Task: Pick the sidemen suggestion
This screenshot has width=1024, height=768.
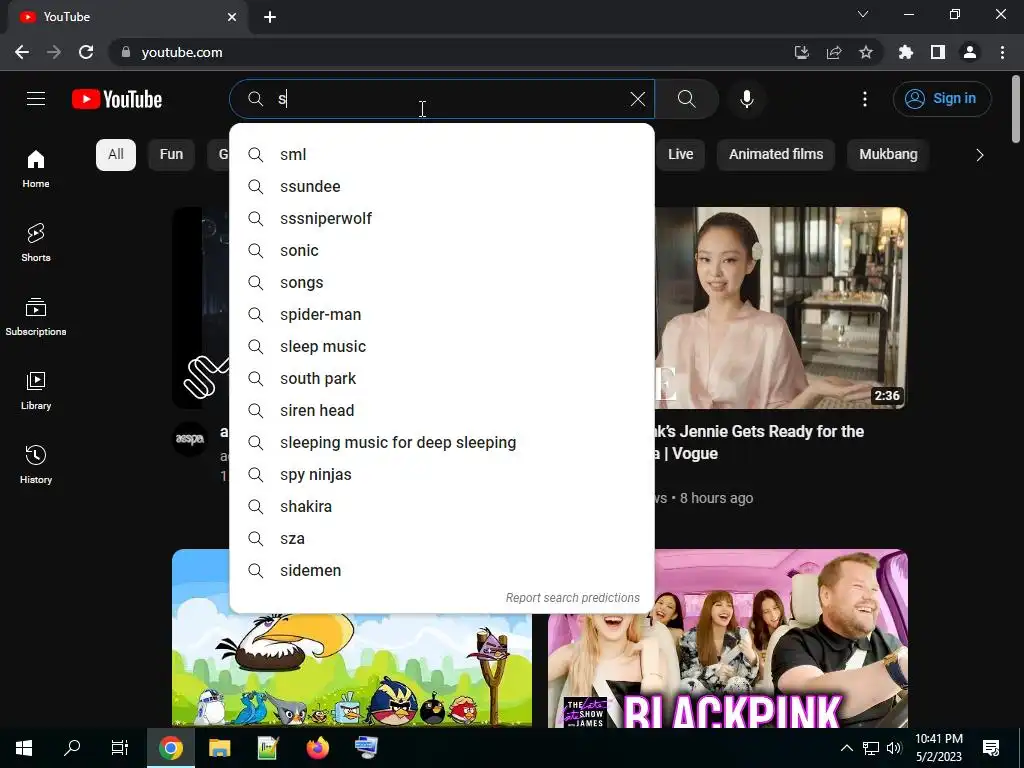Action: (442, 570)
